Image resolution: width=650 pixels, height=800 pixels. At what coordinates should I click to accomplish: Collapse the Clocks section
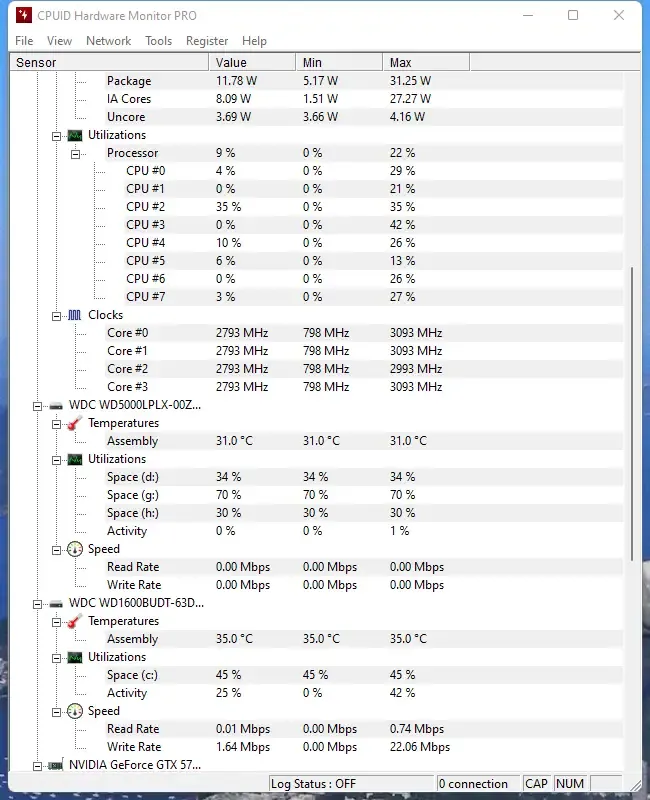(55, 315)
